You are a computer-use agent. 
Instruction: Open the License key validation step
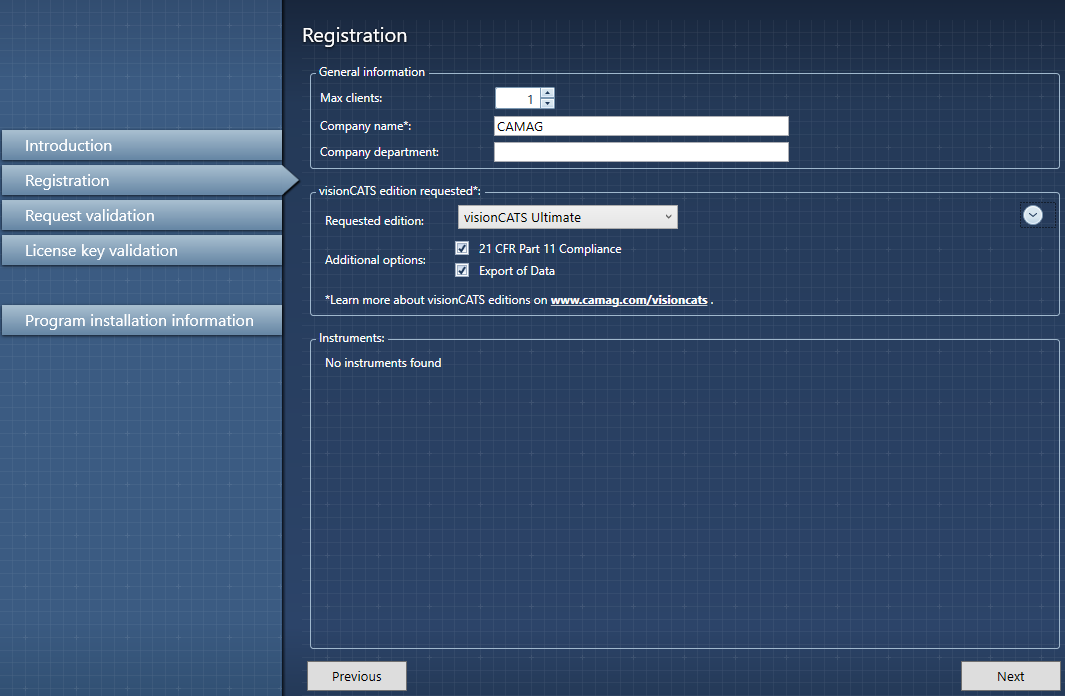pos(142,251)
